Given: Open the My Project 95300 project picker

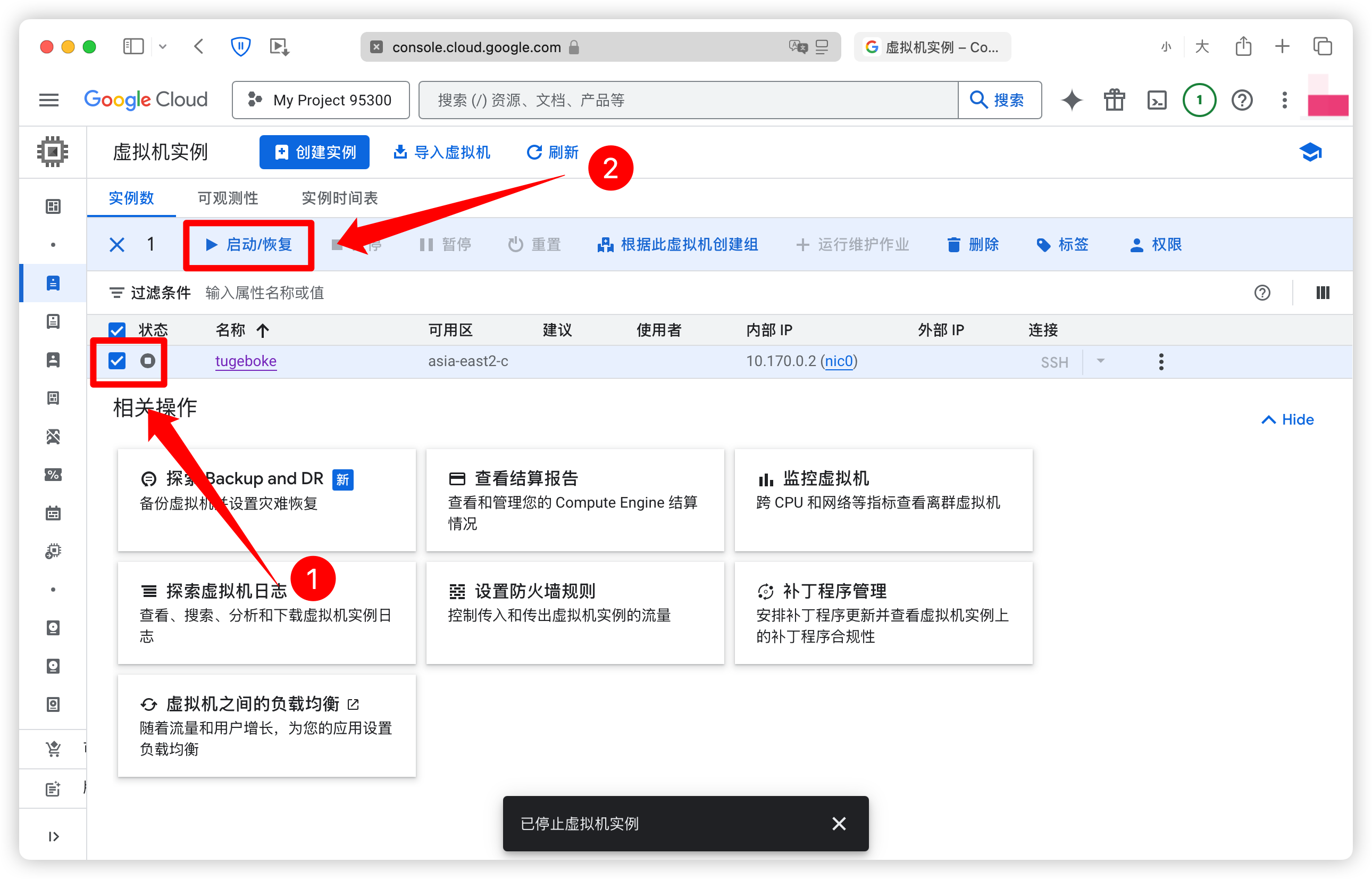Looking at the screenshot, I should pyautogui.click(x=321, y=100).
